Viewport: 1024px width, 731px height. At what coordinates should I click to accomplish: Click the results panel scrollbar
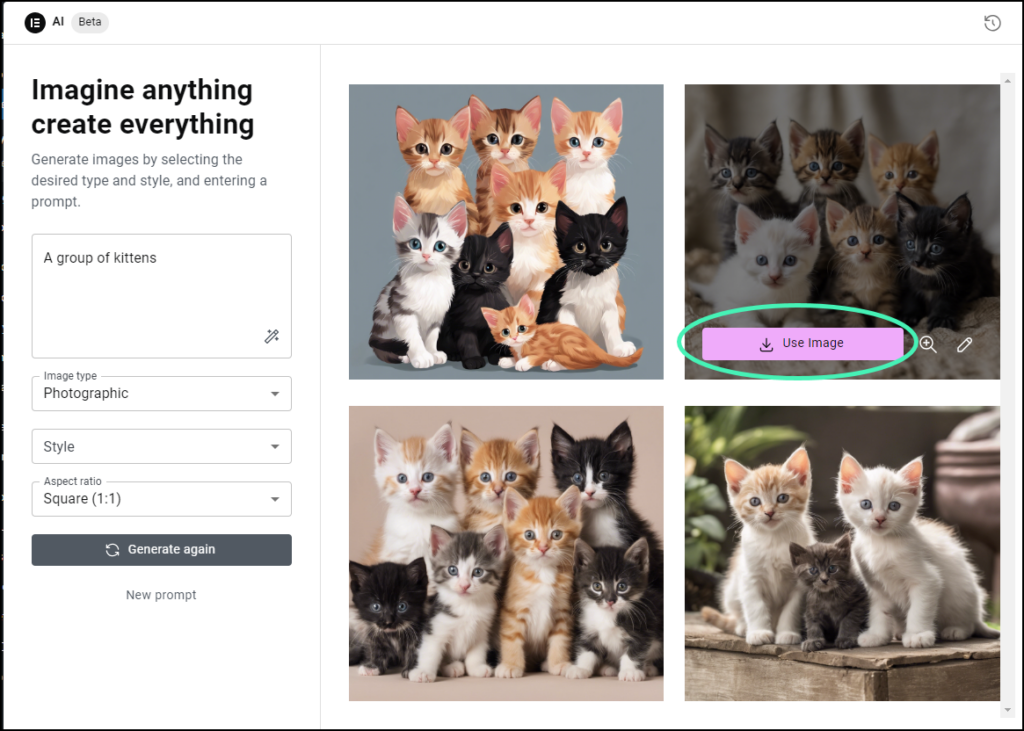click(1009, 300)
